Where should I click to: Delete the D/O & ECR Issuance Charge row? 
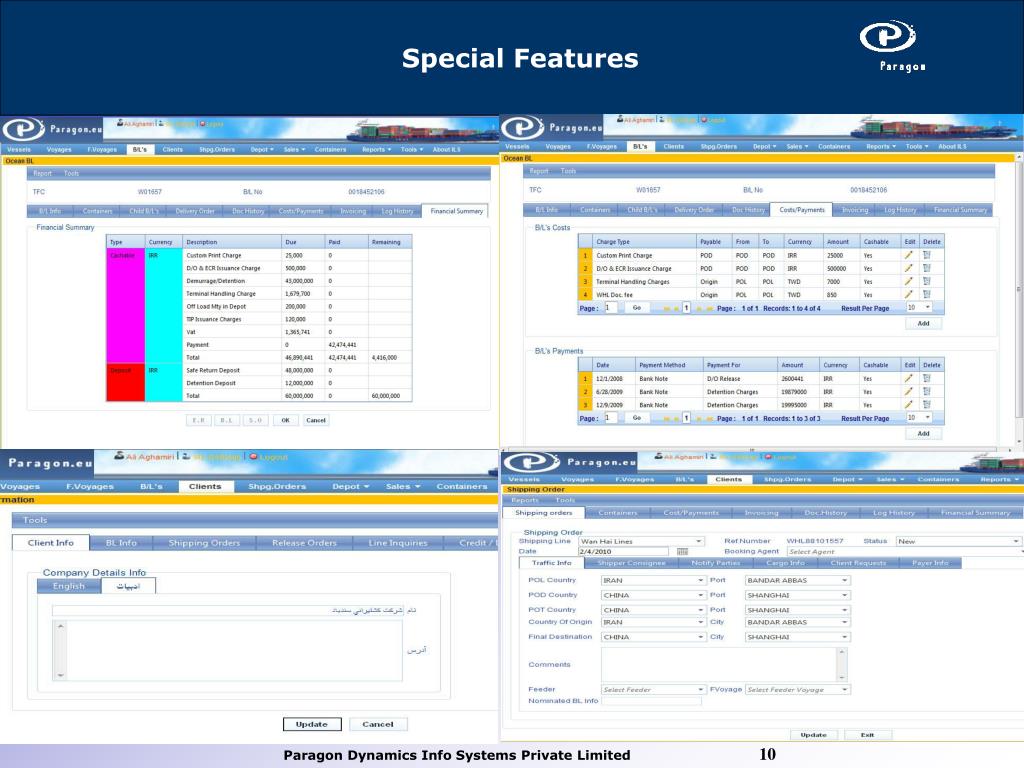click(x=927, y=268)
